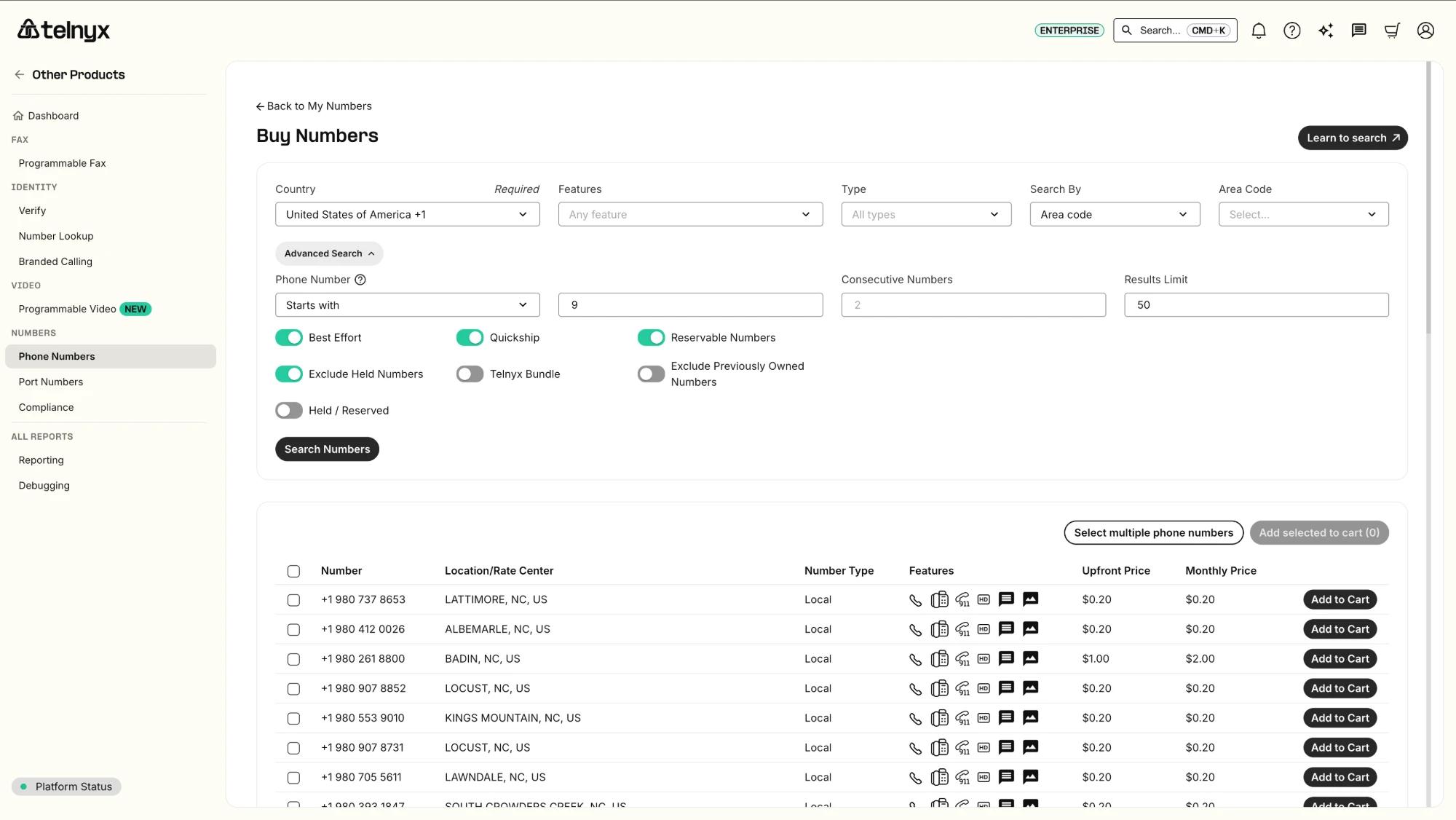Enable the Telnyx Bundle toggle
The width and height of the screenshot is (1456, 820).
point(470,374)
